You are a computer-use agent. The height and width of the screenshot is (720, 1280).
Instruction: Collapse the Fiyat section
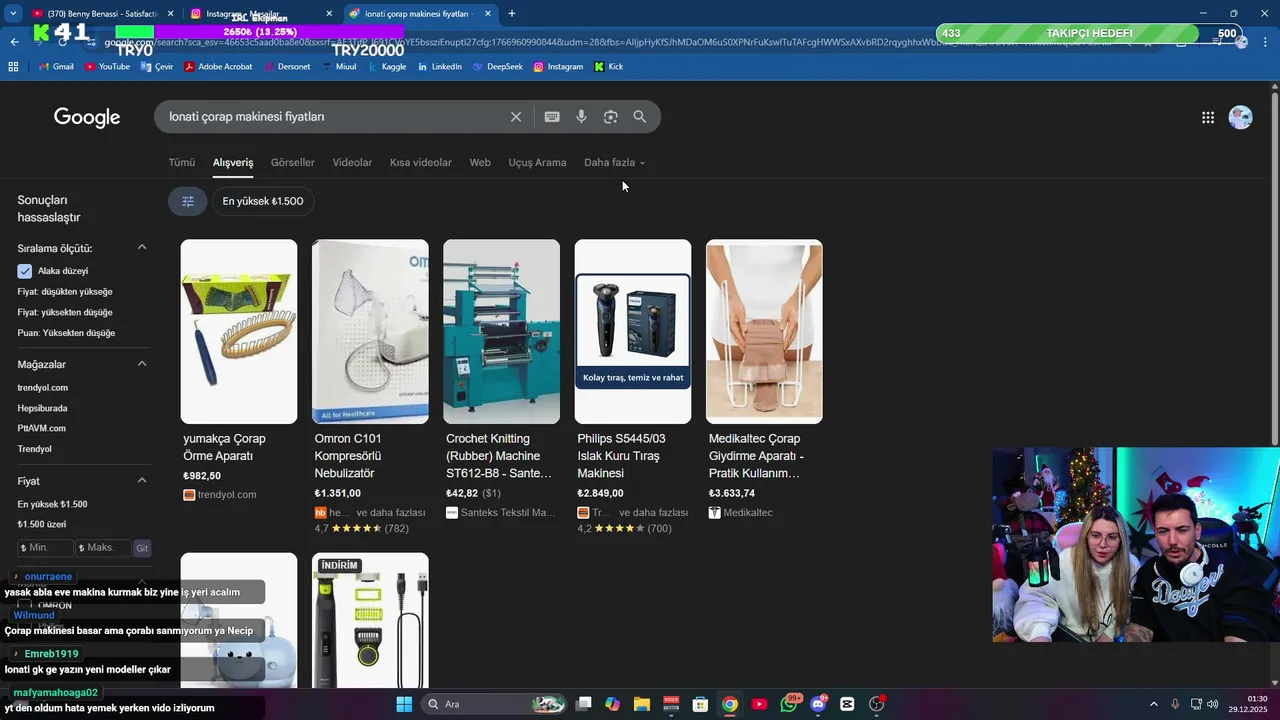pyautogui.click(x=142, y=481)
